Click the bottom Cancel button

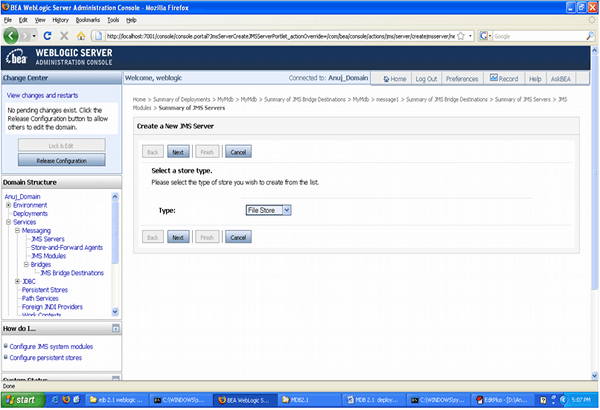(x=237, y=237)
